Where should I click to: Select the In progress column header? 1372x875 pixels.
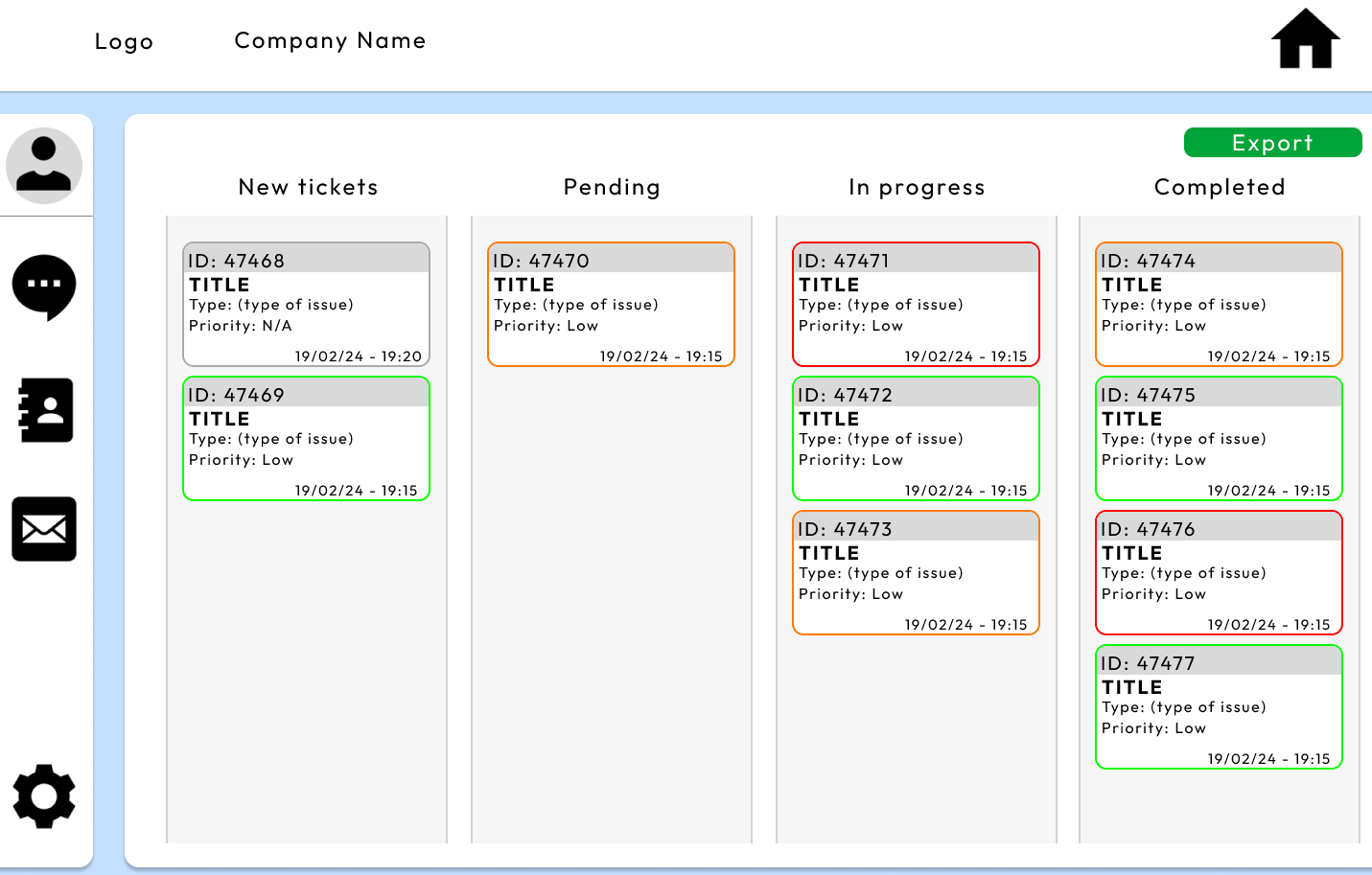coord(917,187)
